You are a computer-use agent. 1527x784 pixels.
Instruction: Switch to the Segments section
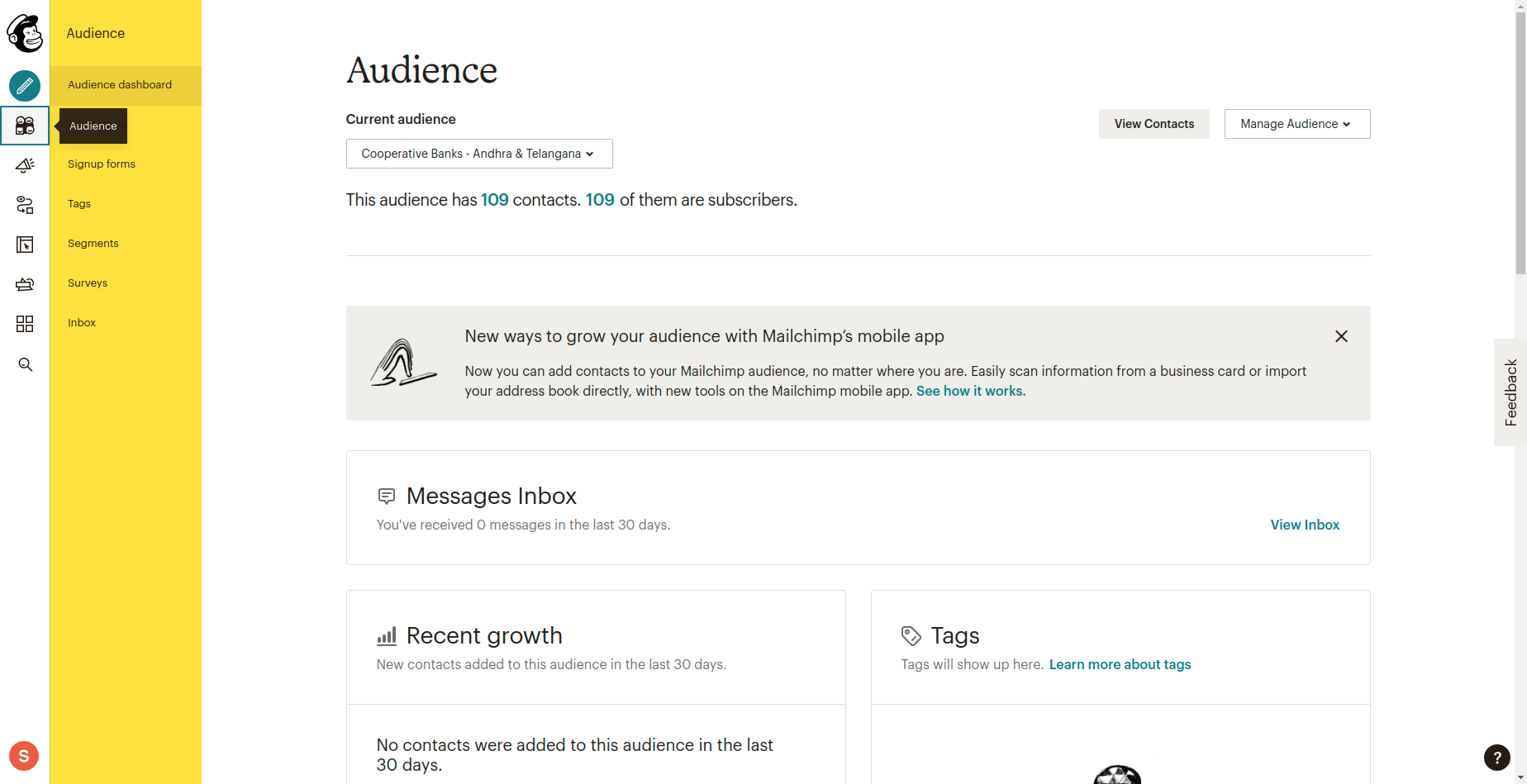tap(93, 243)
